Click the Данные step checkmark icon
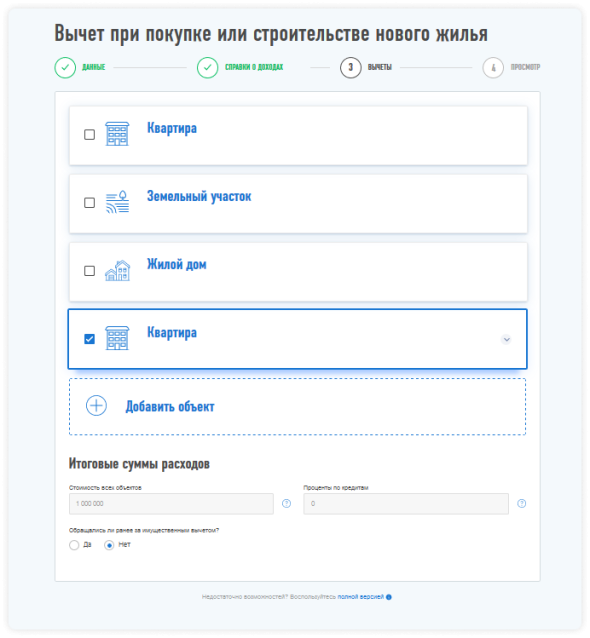The width and height of the screenshot is (590, 638). click(x=65, y=68)
